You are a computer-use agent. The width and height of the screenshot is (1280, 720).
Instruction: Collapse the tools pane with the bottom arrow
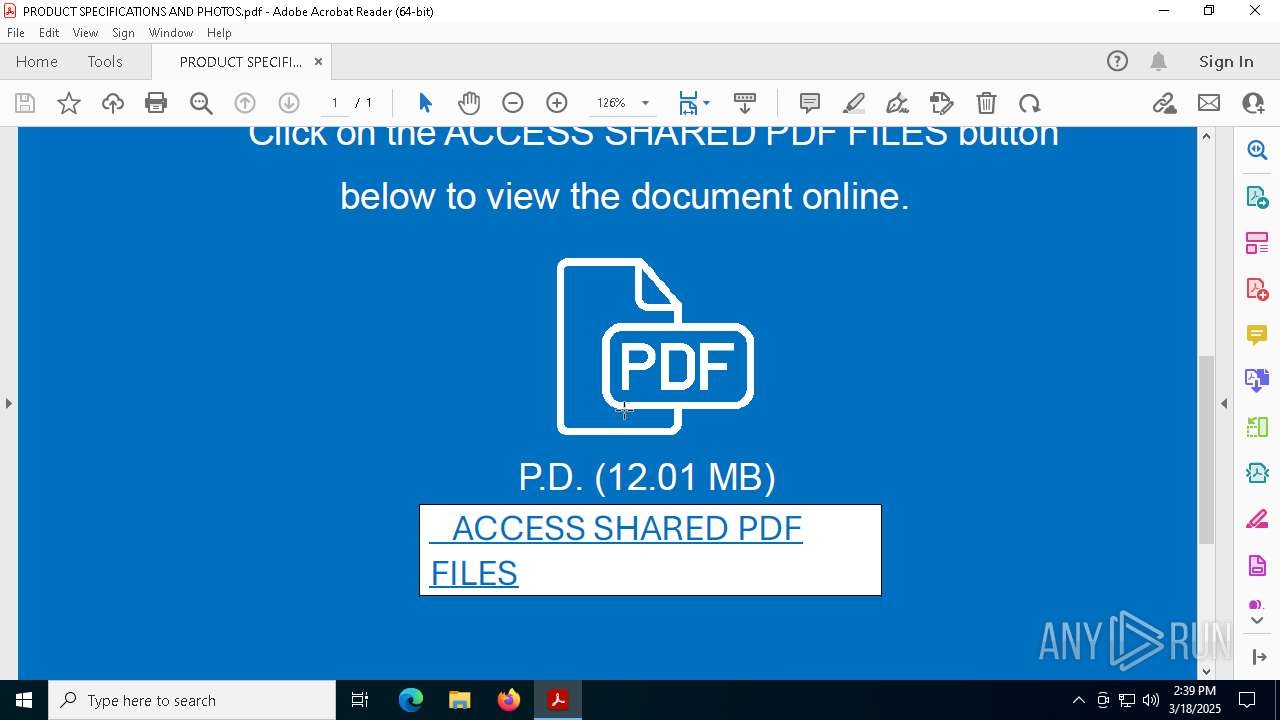pos(1257,657)
